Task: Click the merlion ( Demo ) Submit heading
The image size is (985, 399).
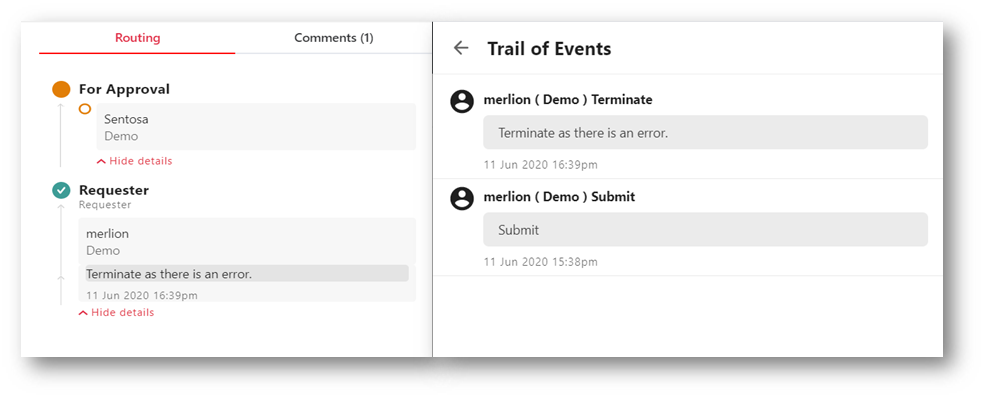Action: [559, 197]
